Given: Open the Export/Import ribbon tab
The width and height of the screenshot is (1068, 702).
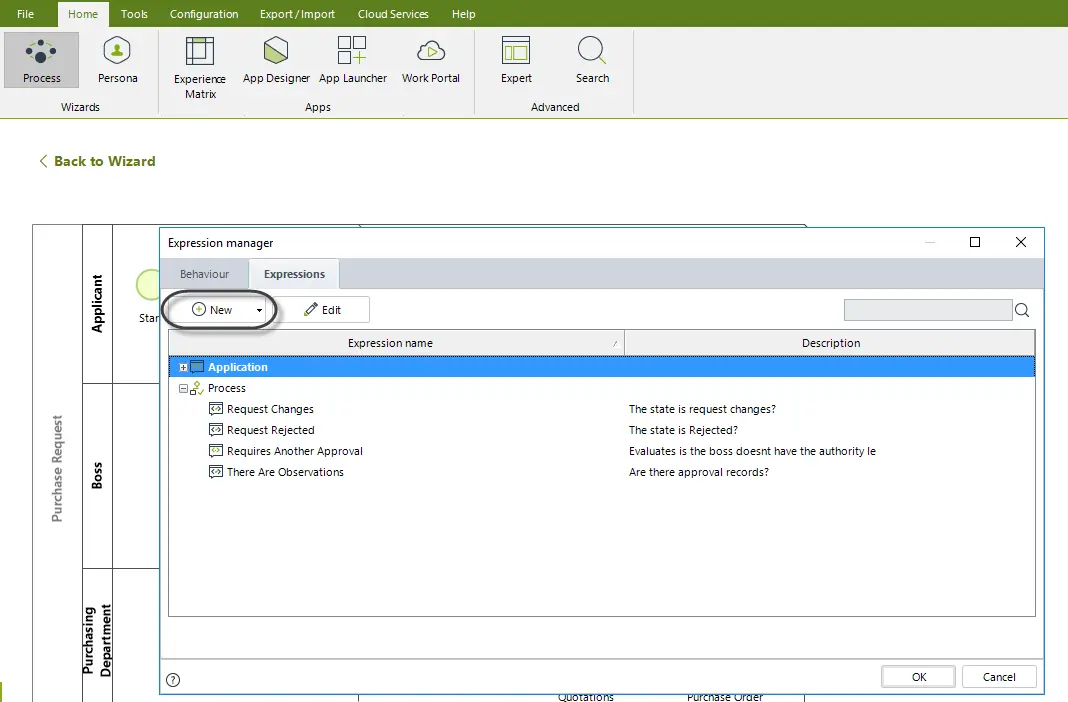Looking at the screenshot, I should (297, 14).
